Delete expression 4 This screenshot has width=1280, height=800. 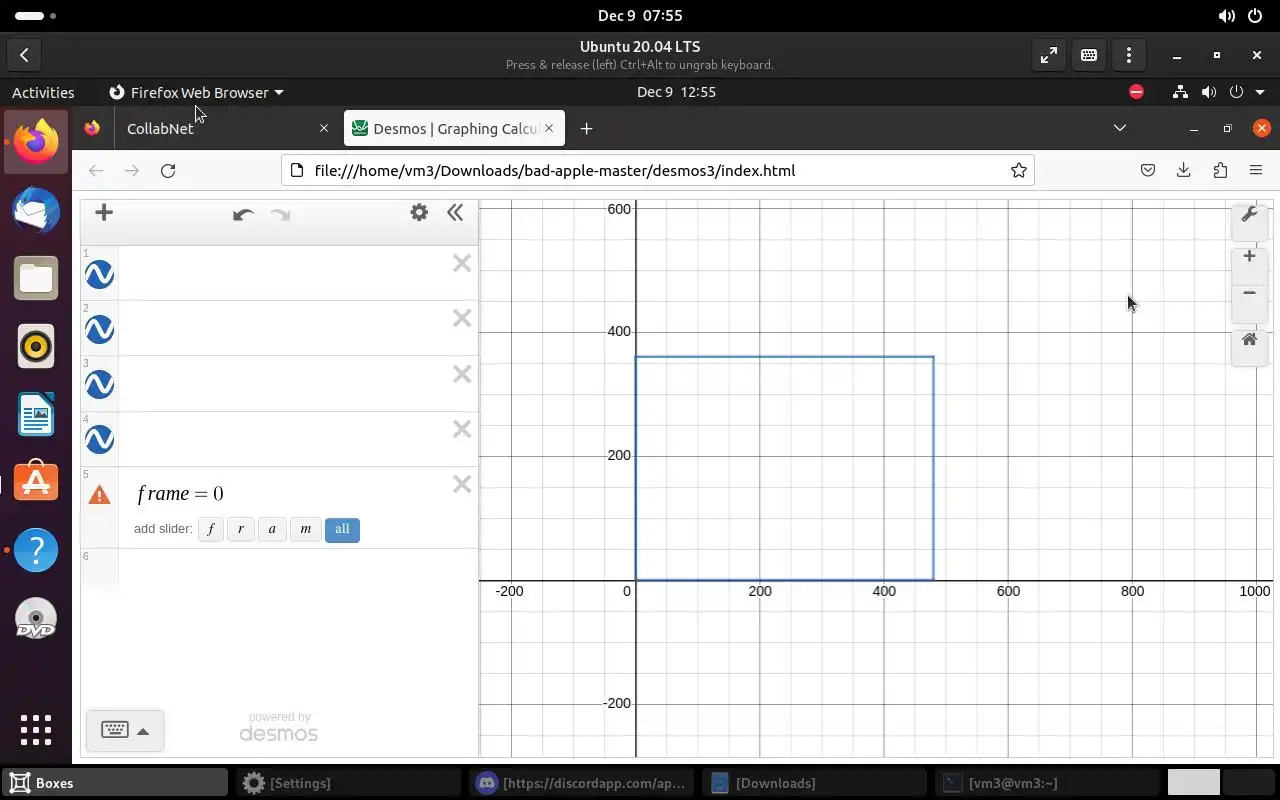coord(461,429)
